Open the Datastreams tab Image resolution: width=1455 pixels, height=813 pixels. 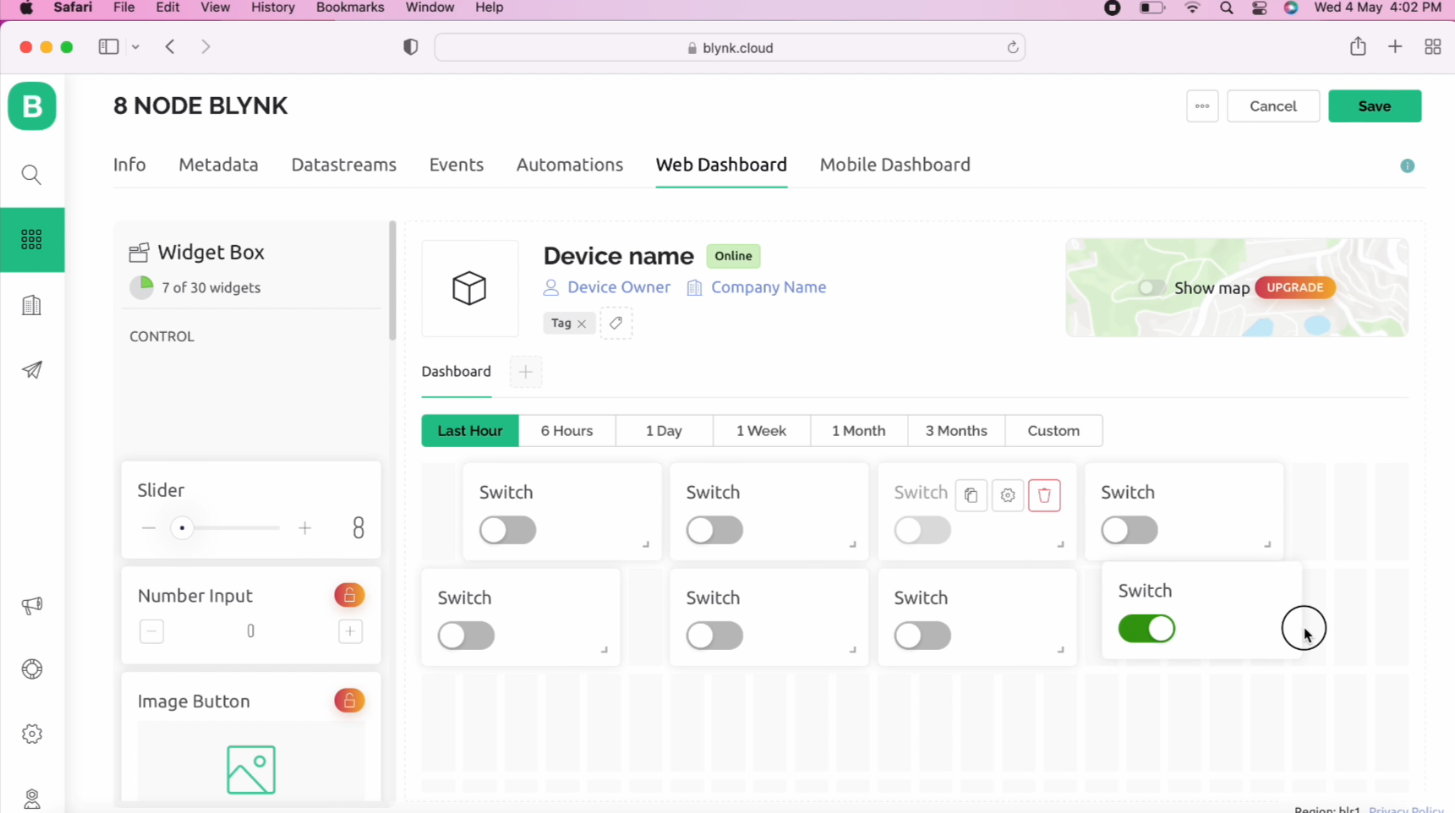343,165
